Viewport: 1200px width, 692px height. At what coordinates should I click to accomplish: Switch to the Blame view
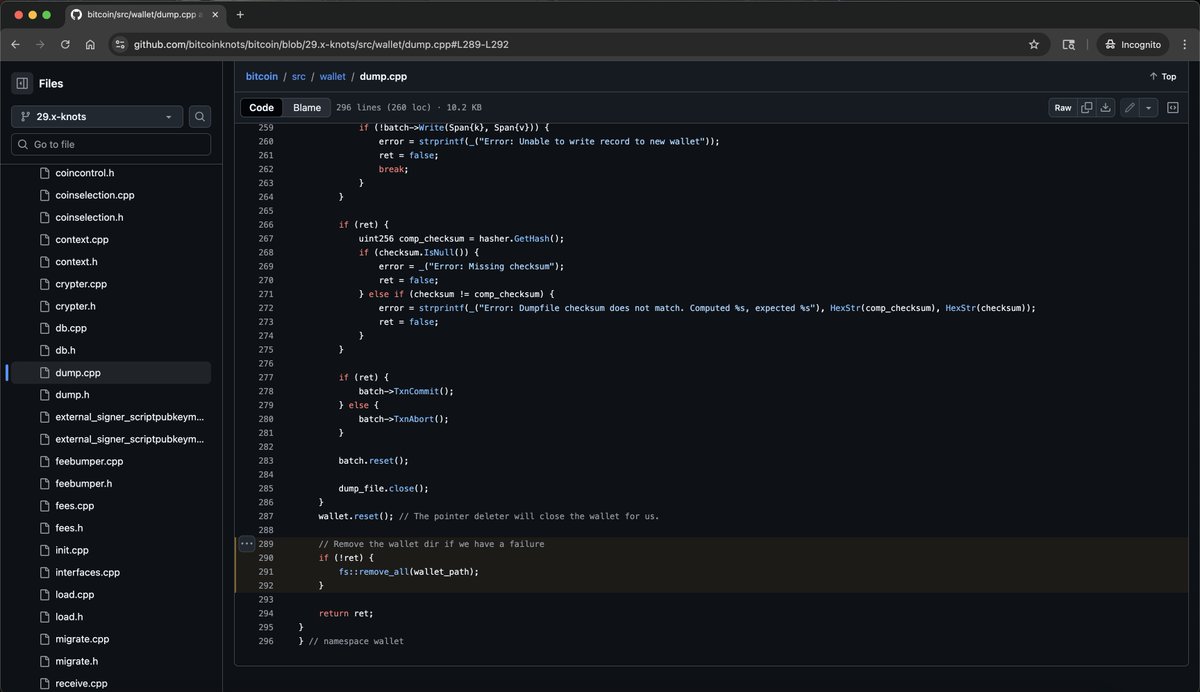coord(307,107)
